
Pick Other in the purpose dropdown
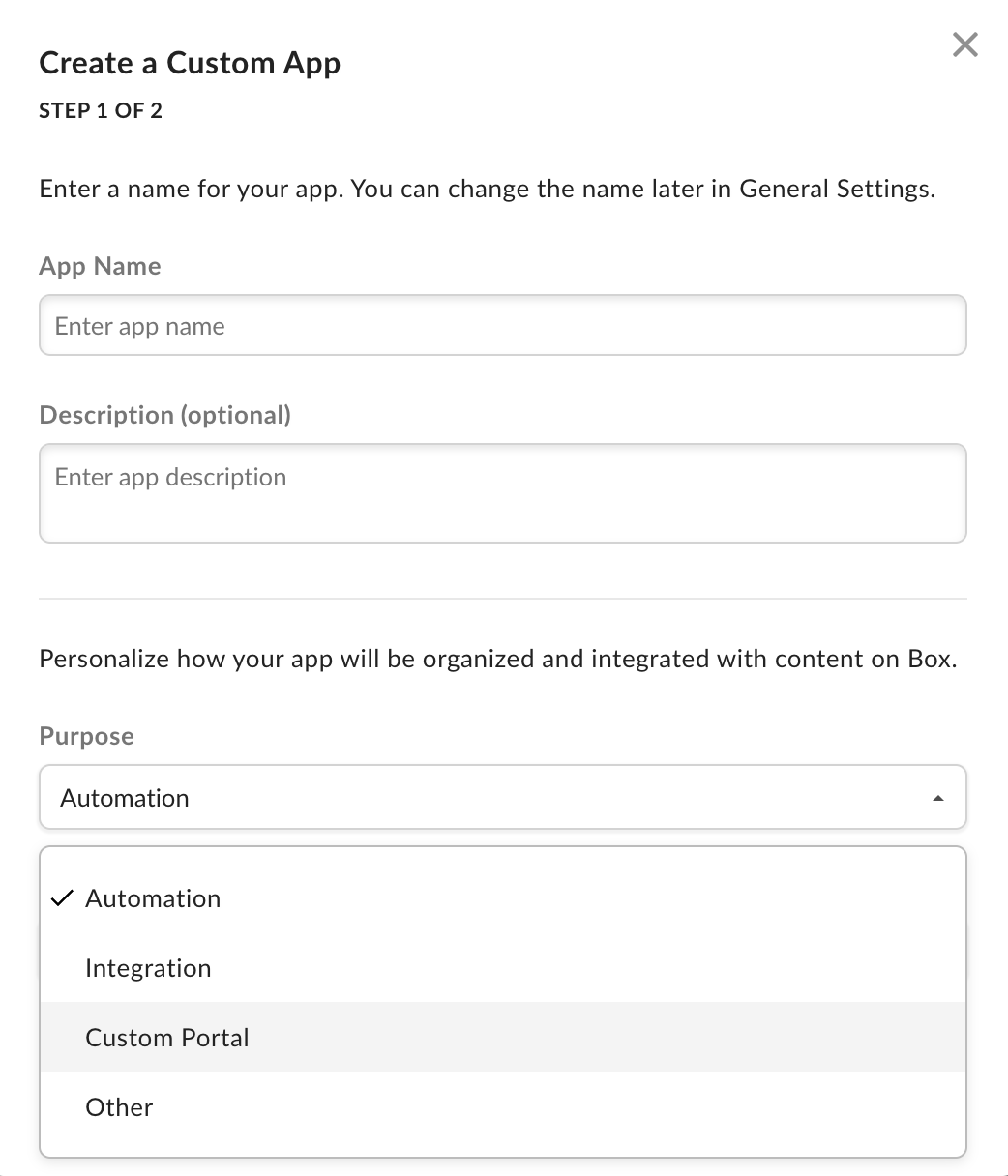(119, 1106)
